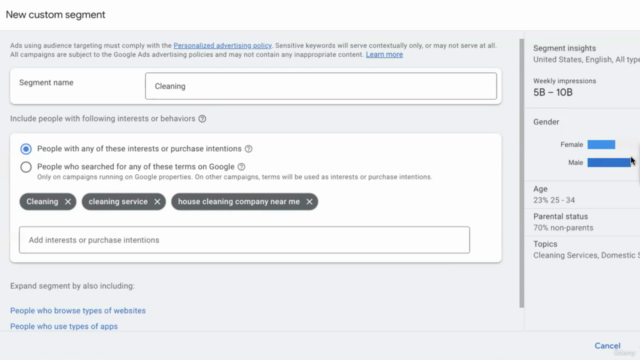
Task: Open the Personalized advertising policy link
Action: point(222,45)
